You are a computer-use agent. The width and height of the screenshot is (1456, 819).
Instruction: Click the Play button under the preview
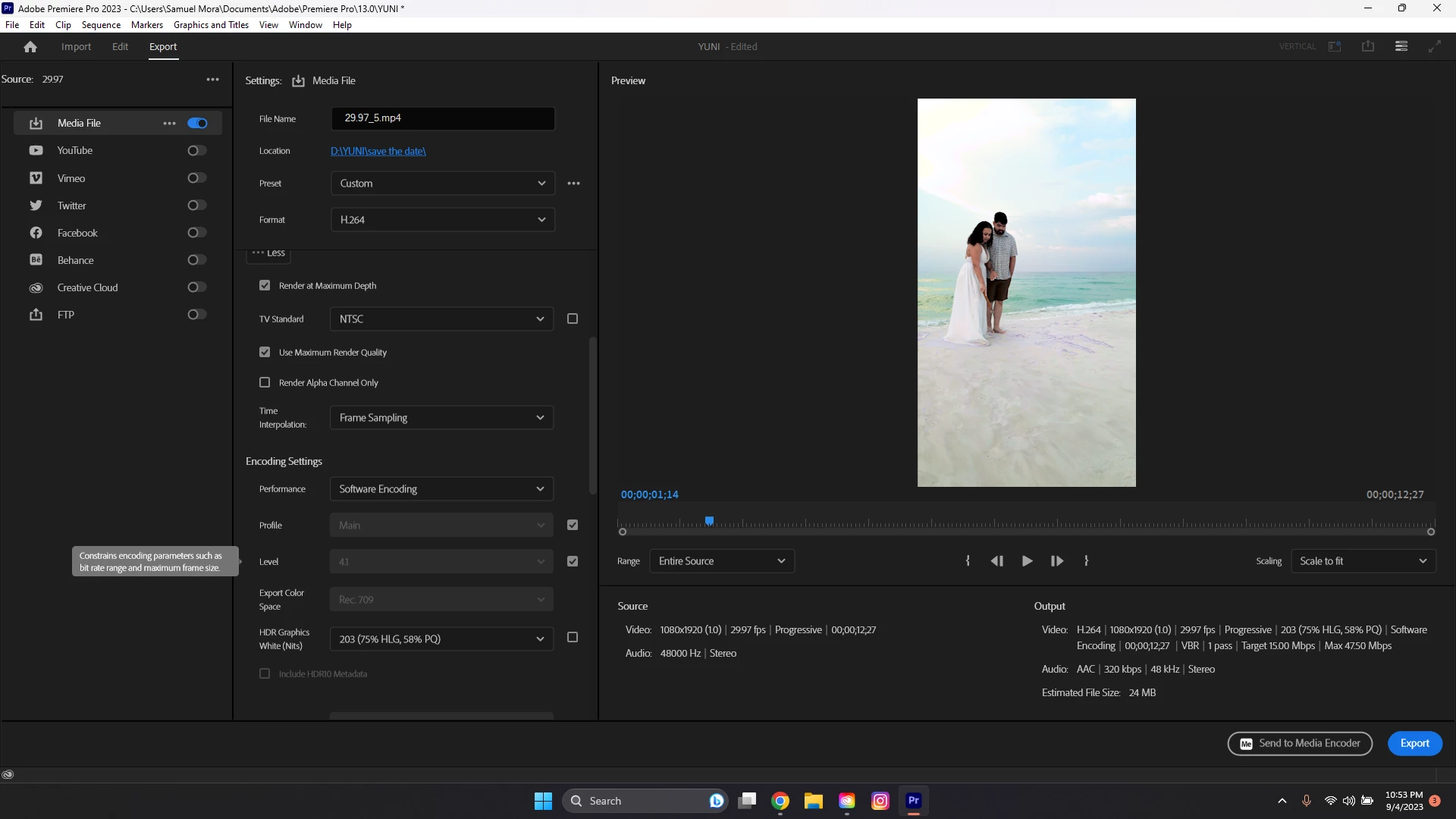pos(1027,561)
